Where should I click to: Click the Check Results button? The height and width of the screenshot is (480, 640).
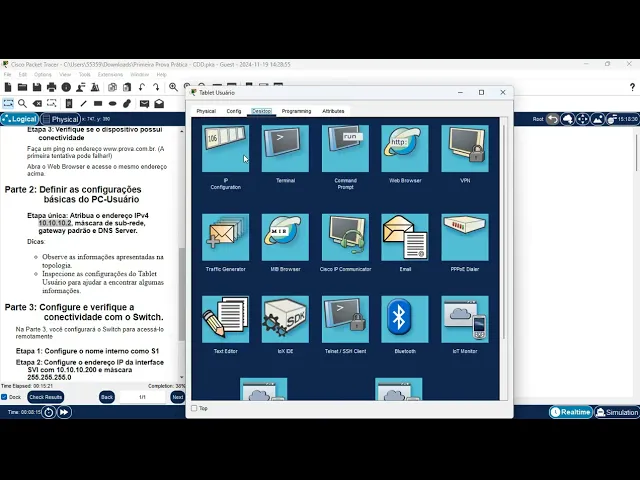[x=45, y=397]
